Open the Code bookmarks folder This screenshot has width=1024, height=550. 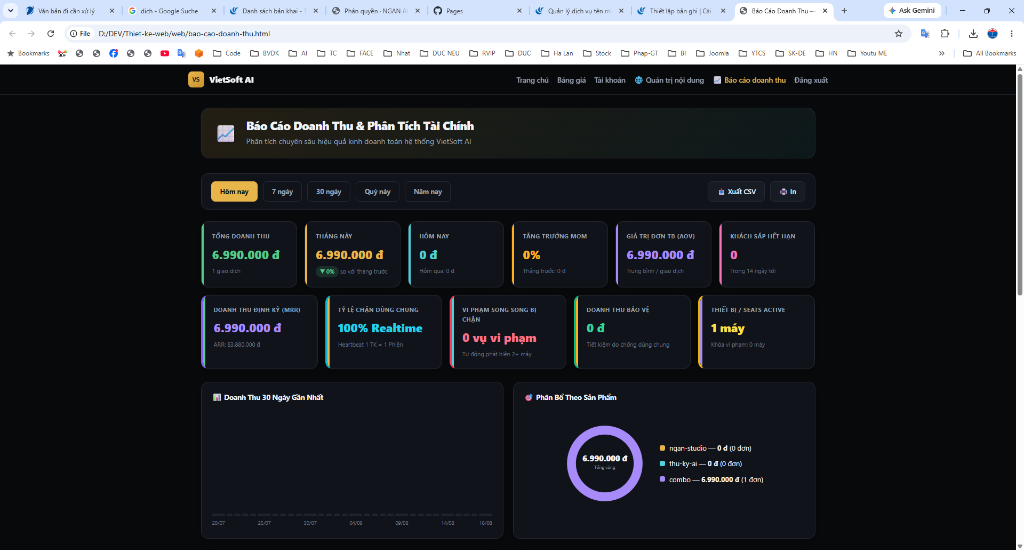227,54
